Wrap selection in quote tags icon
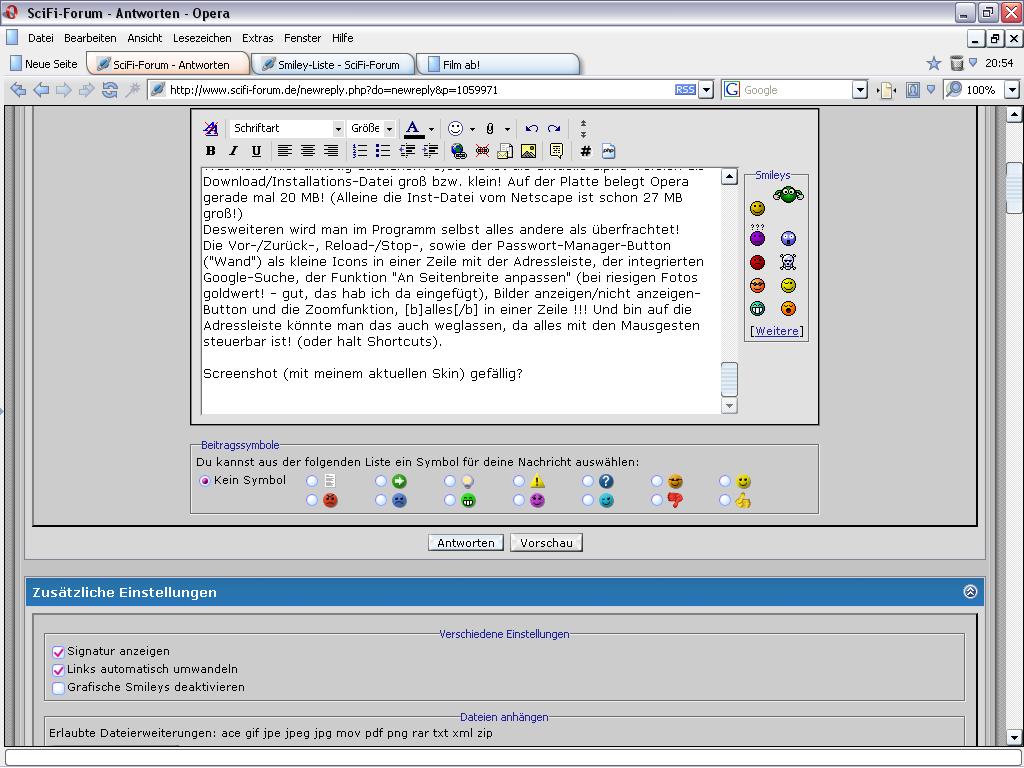The width and height of the screenshot is (1024, 768). (x=556, y=151)
